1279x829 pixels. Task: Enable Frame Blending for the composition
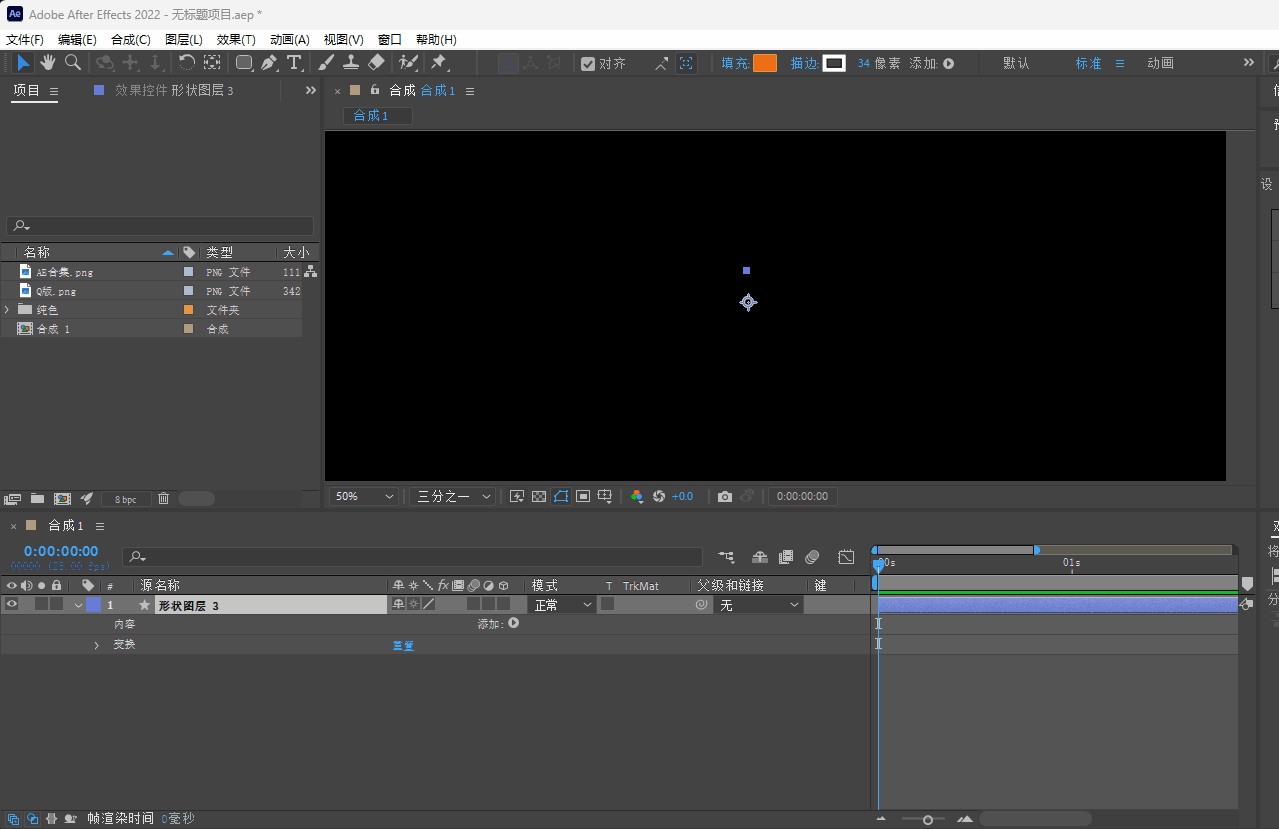(786, 557)
